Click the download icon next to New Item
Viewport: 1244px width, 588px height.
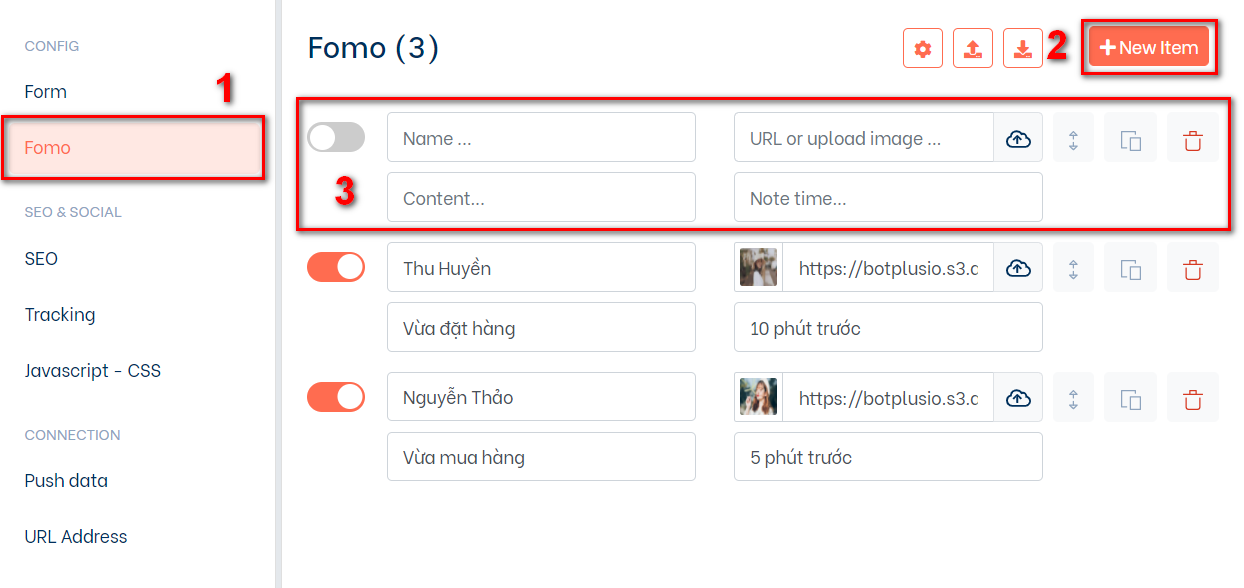click(x=1023, y=48)
